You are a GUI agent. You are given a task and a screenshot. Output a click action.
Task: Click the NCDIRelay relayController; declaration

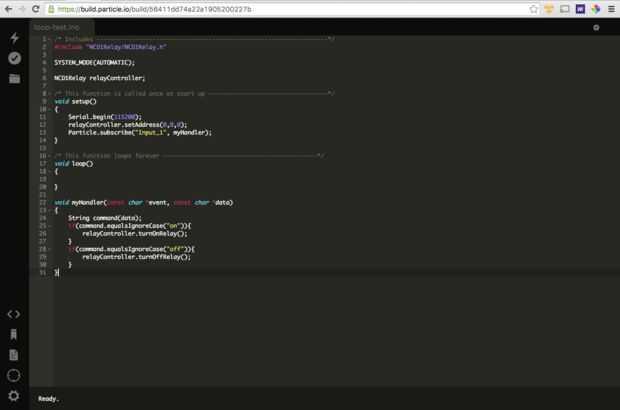coord(100,78)
